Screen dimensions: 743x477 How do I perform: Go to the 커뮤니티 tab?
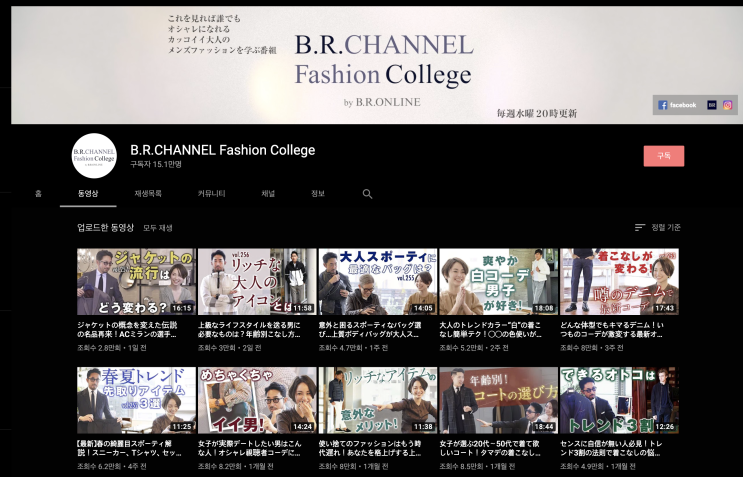tap(211, 193)
